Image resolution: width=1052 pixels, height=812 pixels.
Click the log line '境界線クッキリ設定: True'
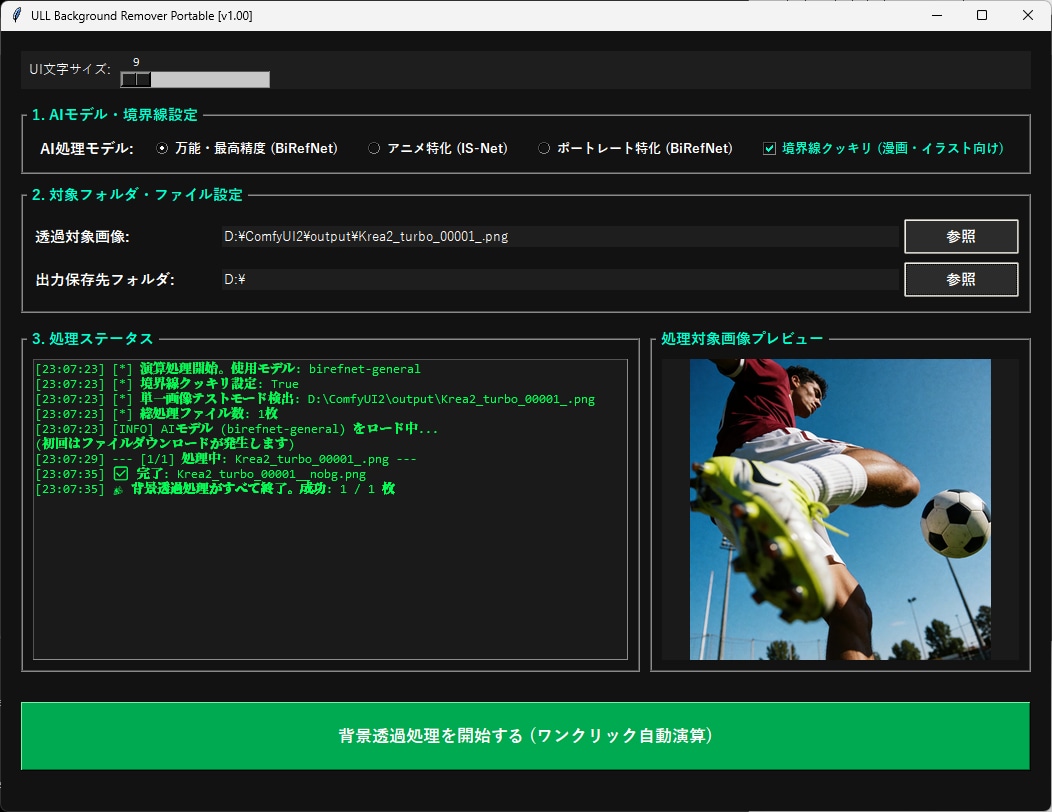[x=167, y=384]
